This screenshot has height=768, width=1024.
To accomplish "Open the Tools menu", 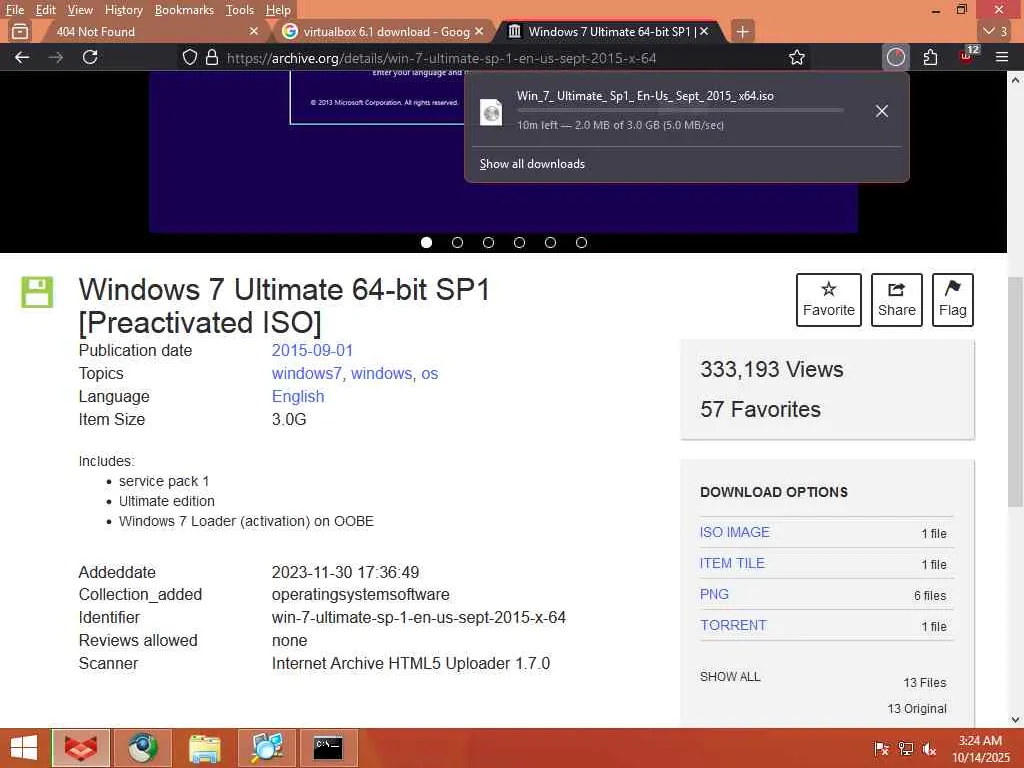I will [x=240, y=10].
